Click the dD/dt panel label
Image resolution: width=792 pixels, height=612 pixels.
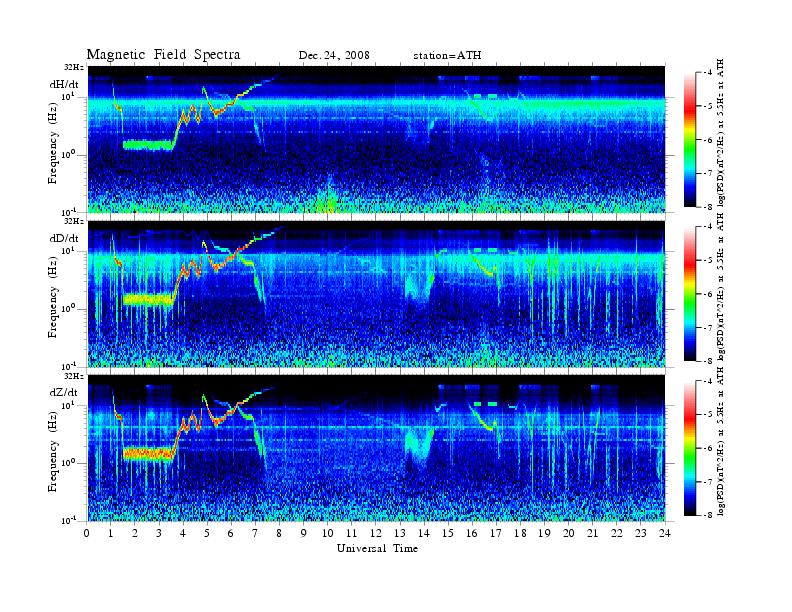pos(64,238)
